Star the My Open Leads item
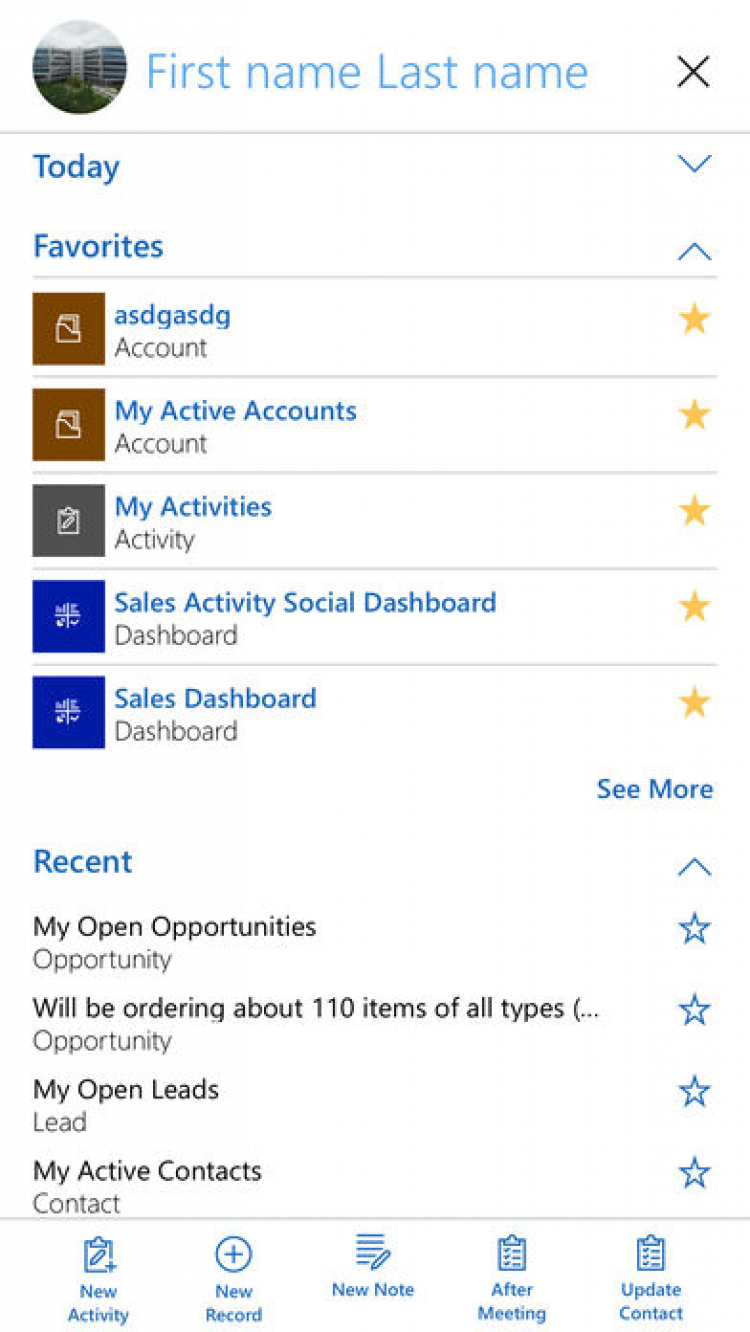 click(x=694, y=1091)
